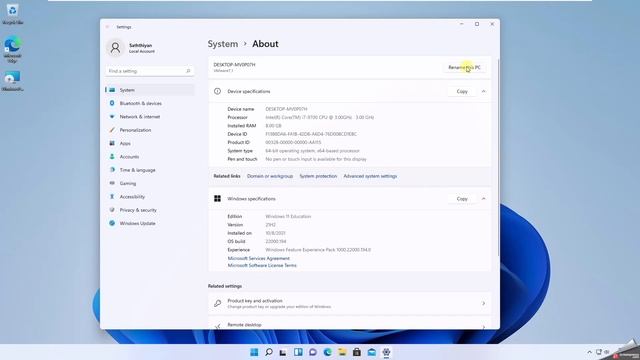
Task: Open Accounts settings
Action: (149, 157)
